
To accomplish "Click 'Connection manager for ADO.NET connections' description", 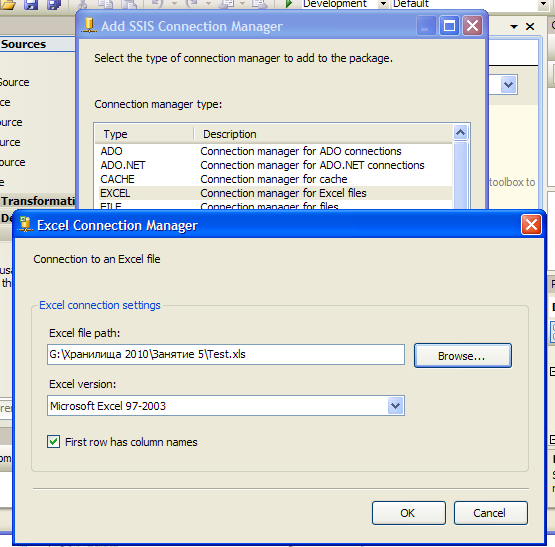I will pyautogui.click(x=312, y=165).
